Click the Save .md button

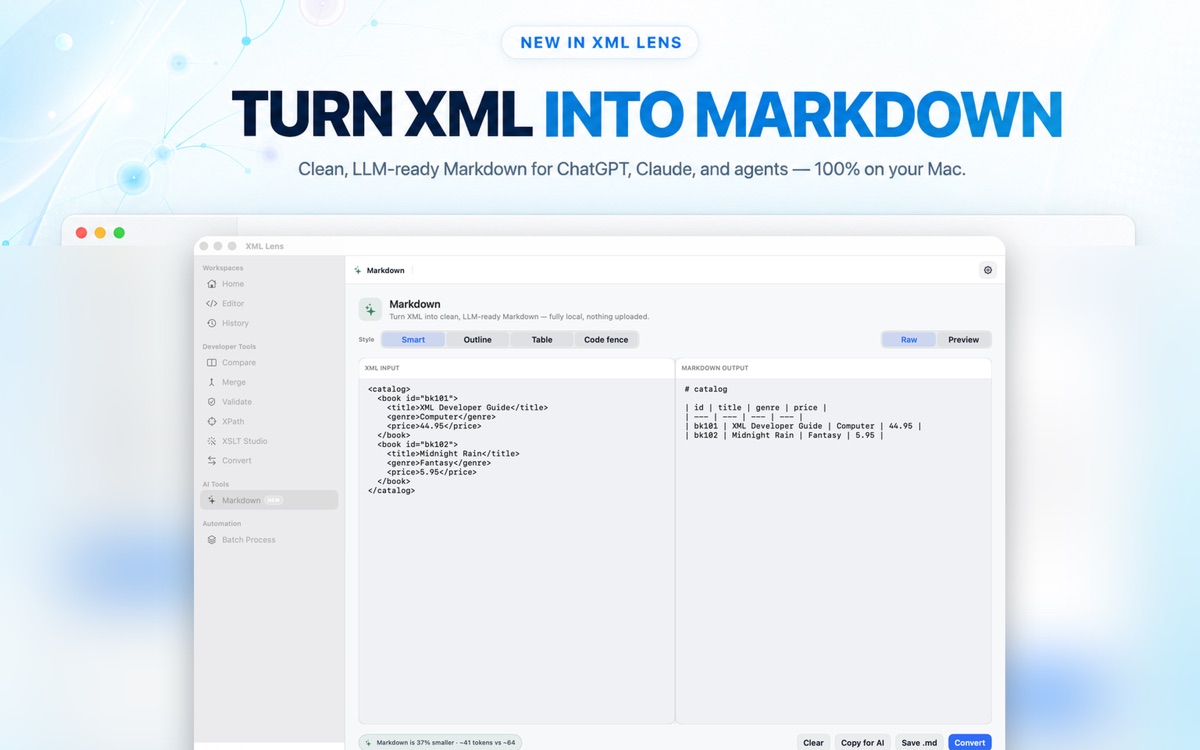pyautogui.click(x=919, y=743)
